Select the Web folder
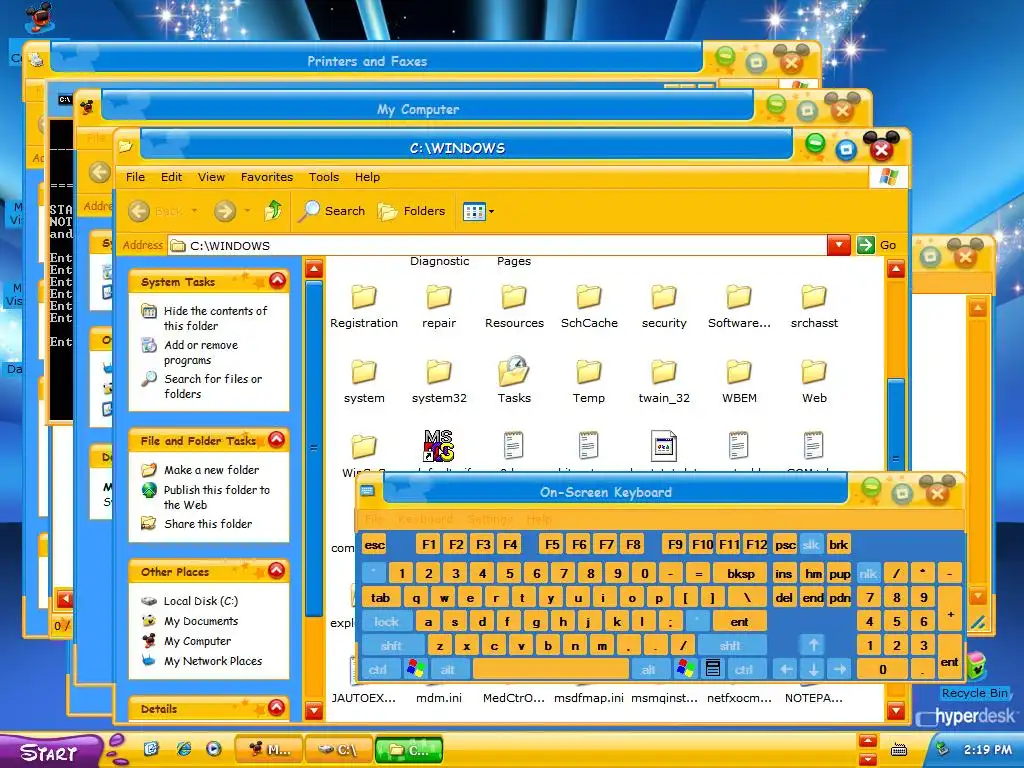1024x768 pixels. point(814,381)
